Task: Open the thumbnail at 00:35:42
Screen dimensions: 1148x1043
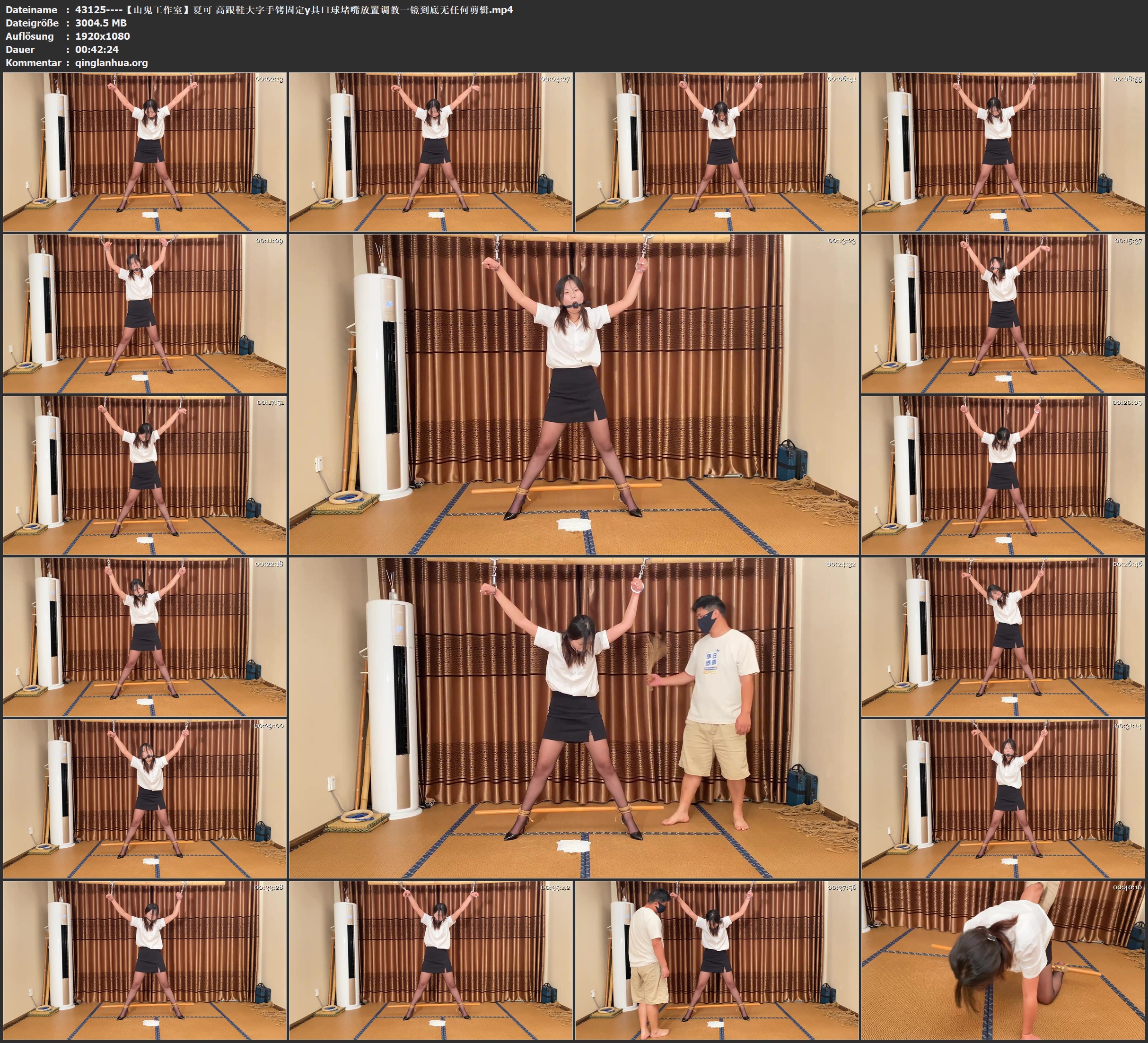Action: [x=430, y=960]
